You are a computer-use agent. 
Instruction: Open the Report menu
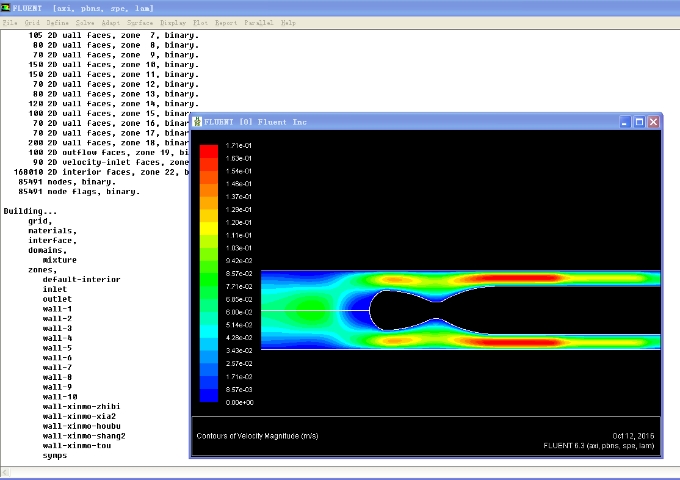tap(226, 22)
